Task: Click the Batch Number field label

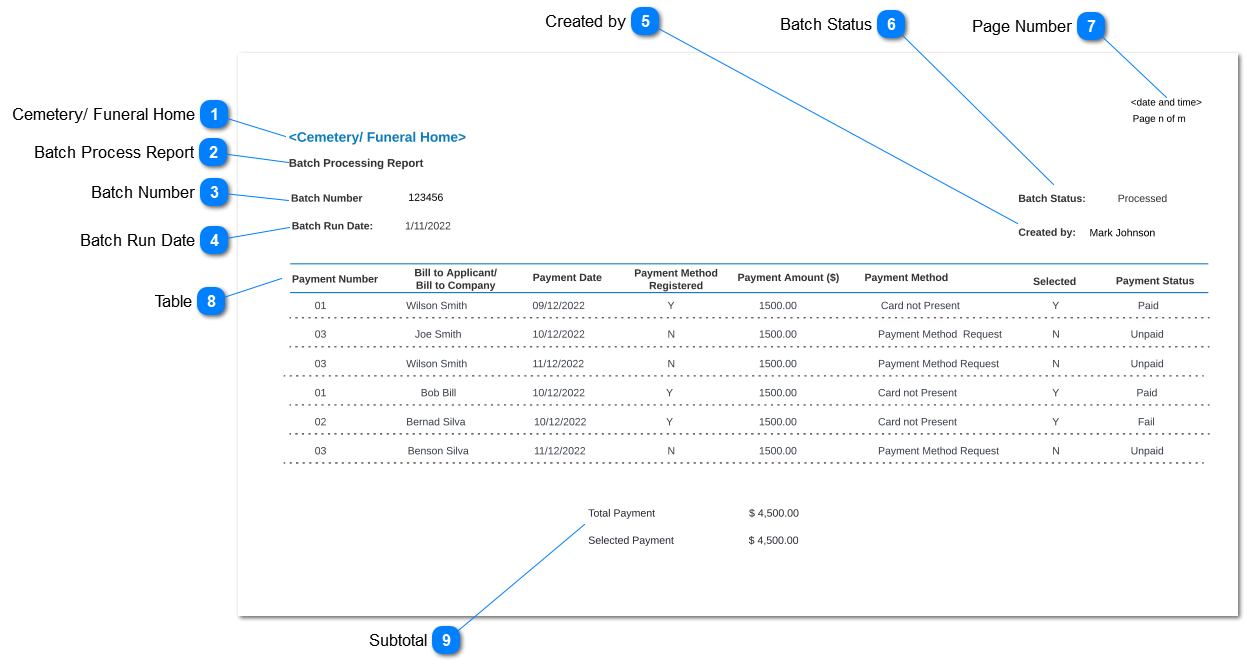Action: click(x=327, y=198)
